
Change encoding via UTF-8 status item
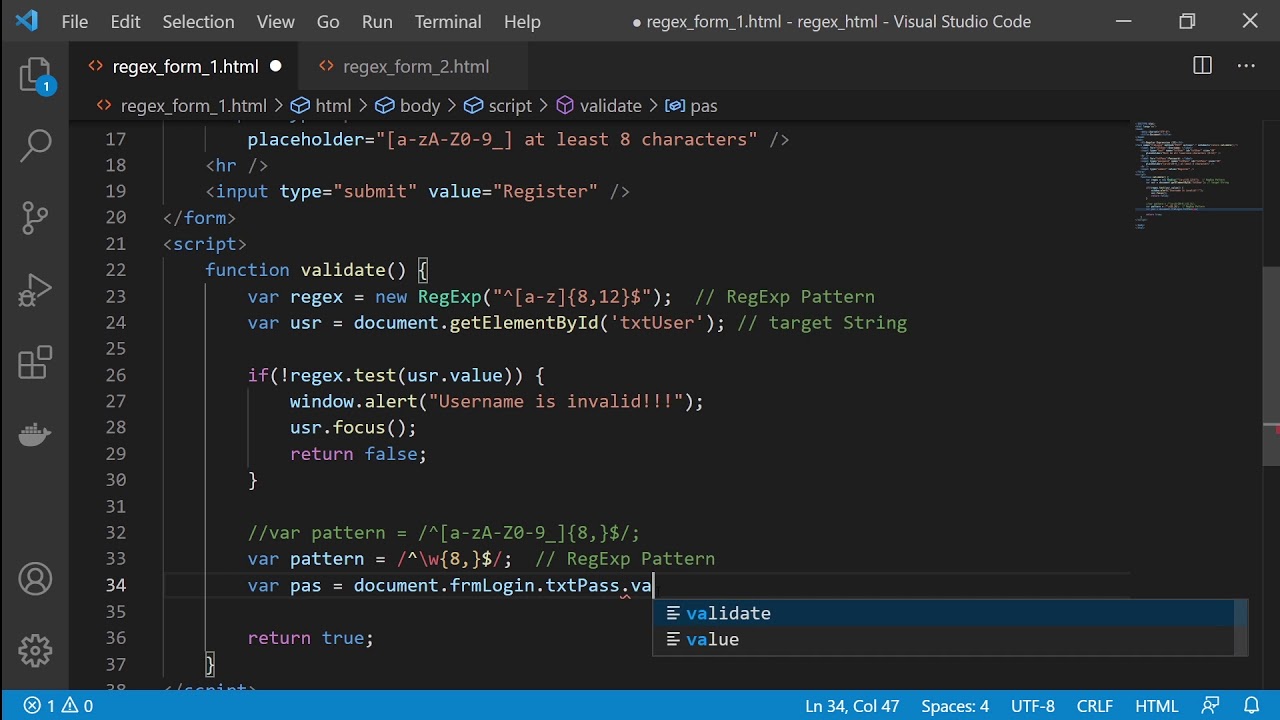[1033, 706]
